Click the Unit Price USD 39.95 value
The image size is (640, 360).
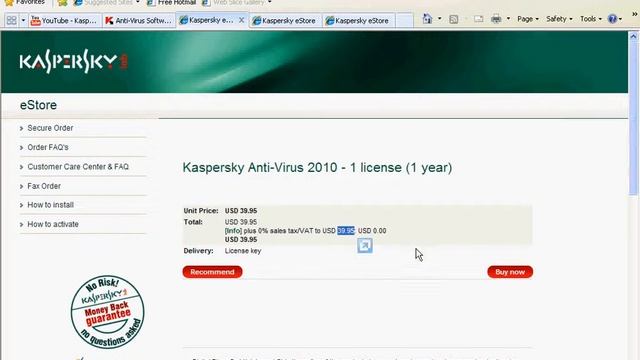(241, 211)
